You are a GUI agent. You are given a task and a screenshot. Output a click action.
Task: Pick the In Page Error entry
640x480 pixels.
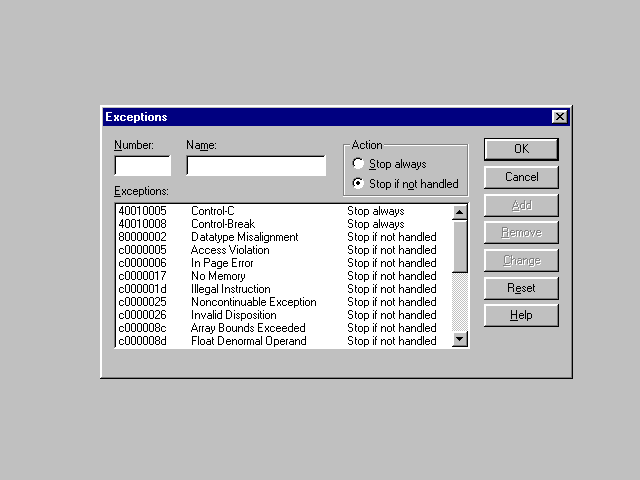click(x=224, y=263)
